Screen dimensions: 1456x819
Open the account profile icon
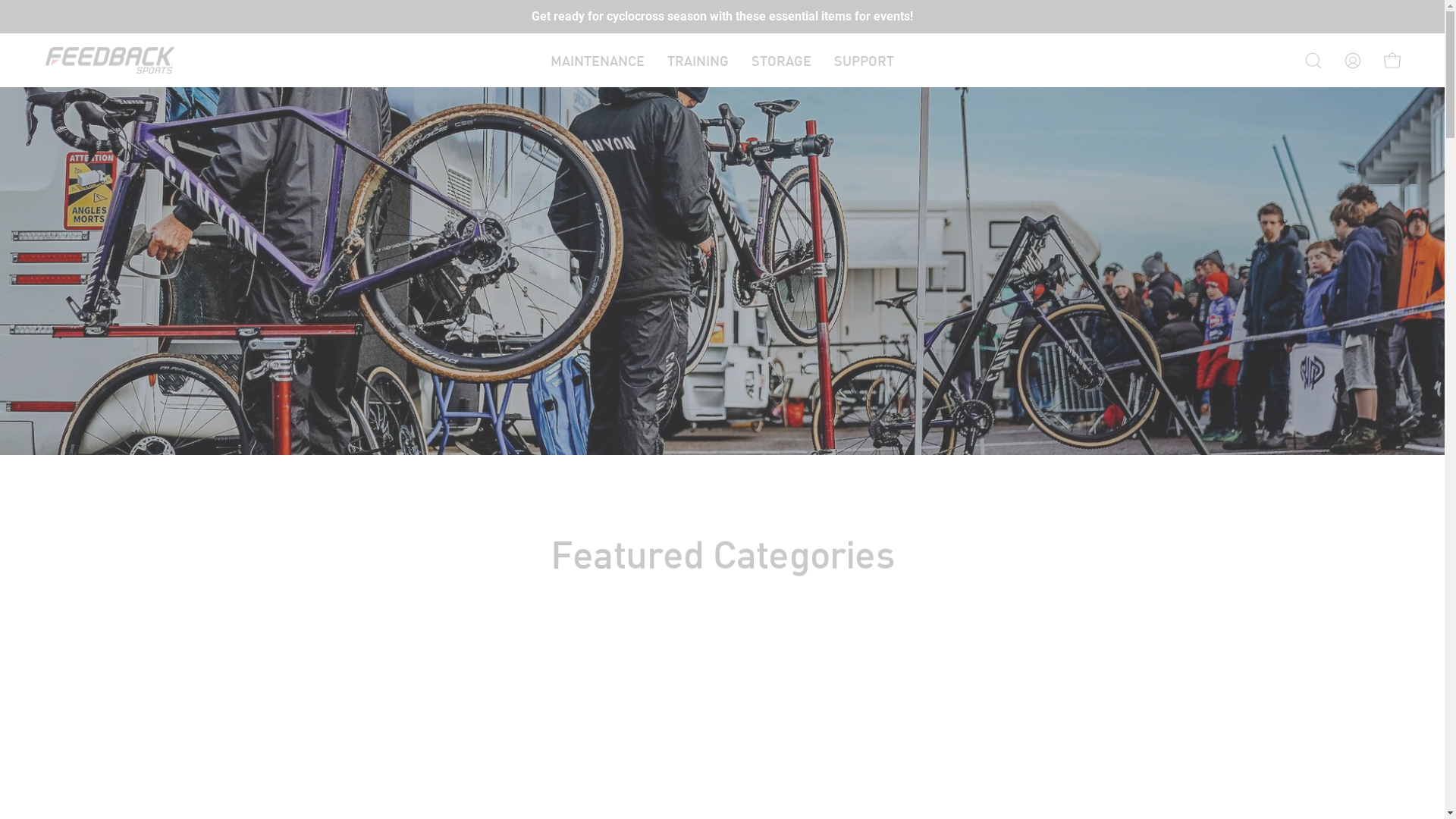pos(1352,61)
